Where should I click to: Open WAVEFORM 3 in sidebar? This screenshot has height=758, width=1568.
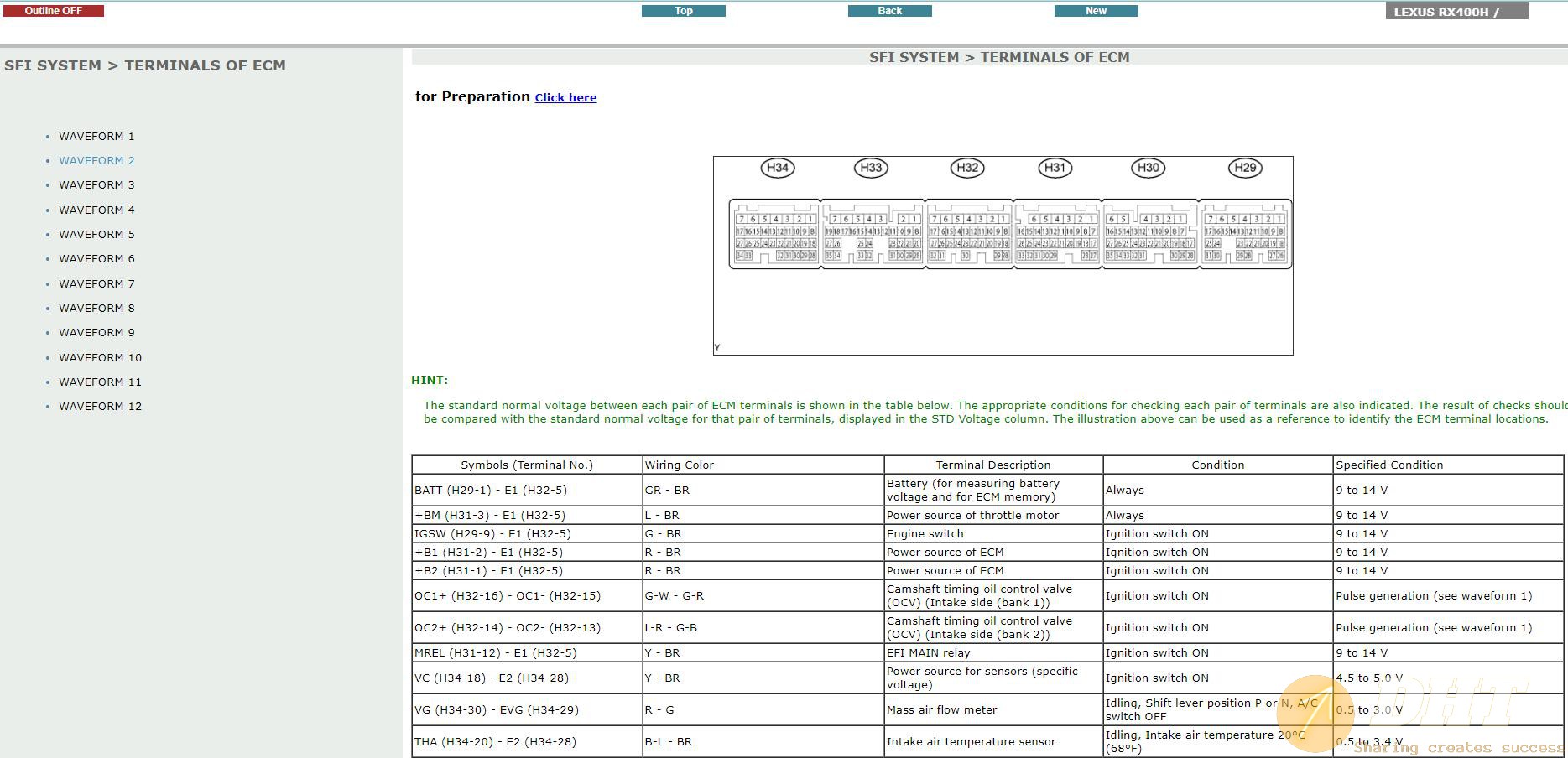pyautogui.click(x=96, y=184)
